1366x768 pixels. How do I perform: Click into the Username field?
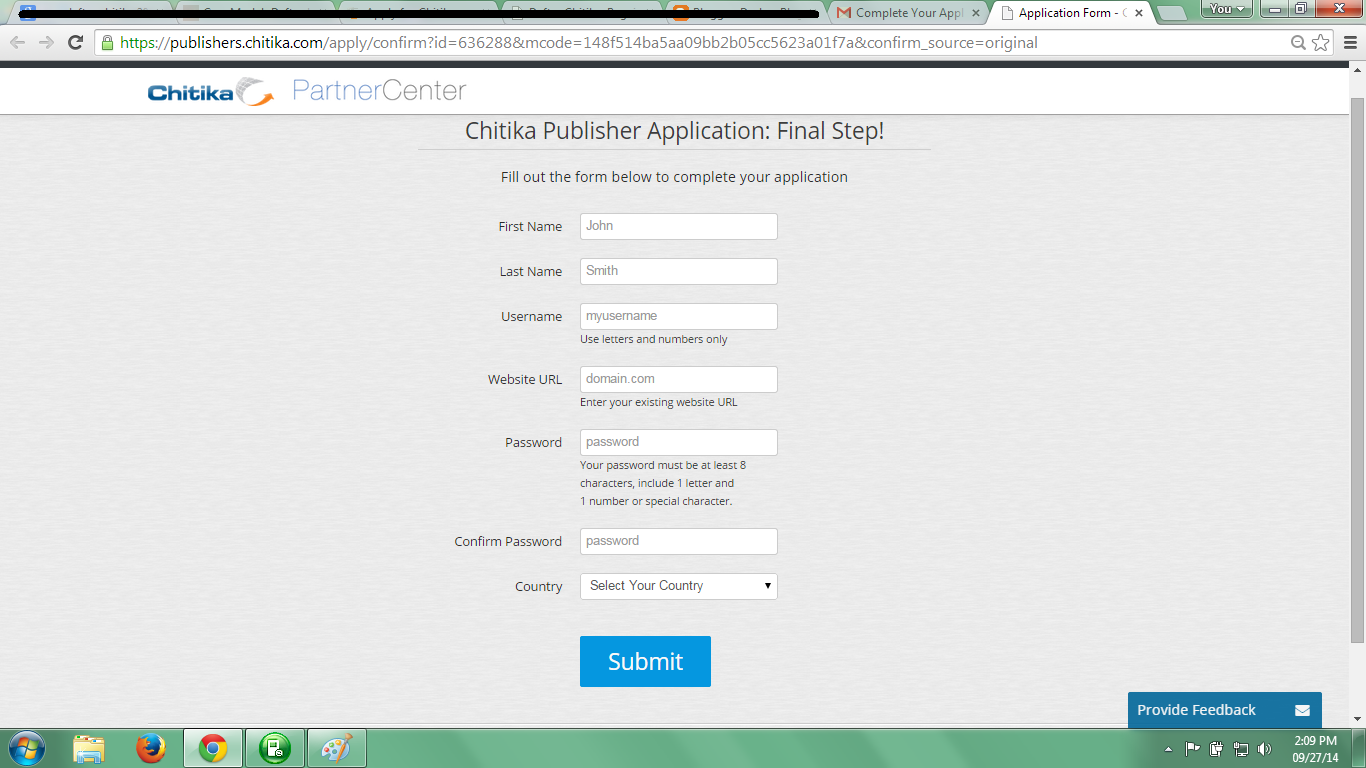click(x=678, y=316)
